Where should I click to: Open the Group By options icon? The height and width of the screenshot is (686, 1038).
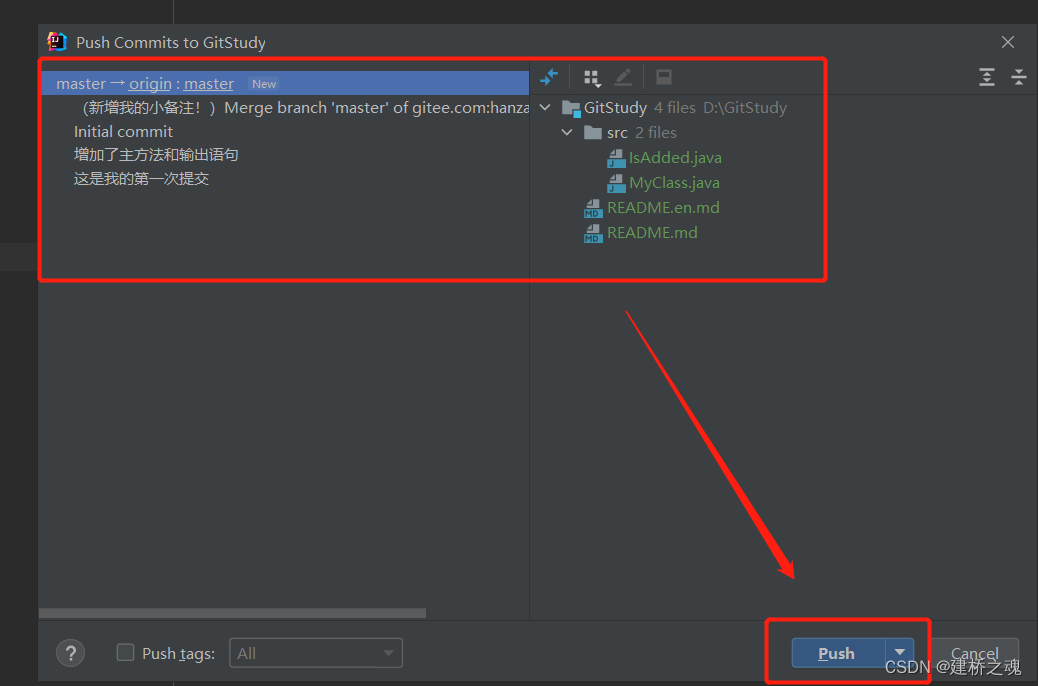pyautogui.click(x=592, y=78)
